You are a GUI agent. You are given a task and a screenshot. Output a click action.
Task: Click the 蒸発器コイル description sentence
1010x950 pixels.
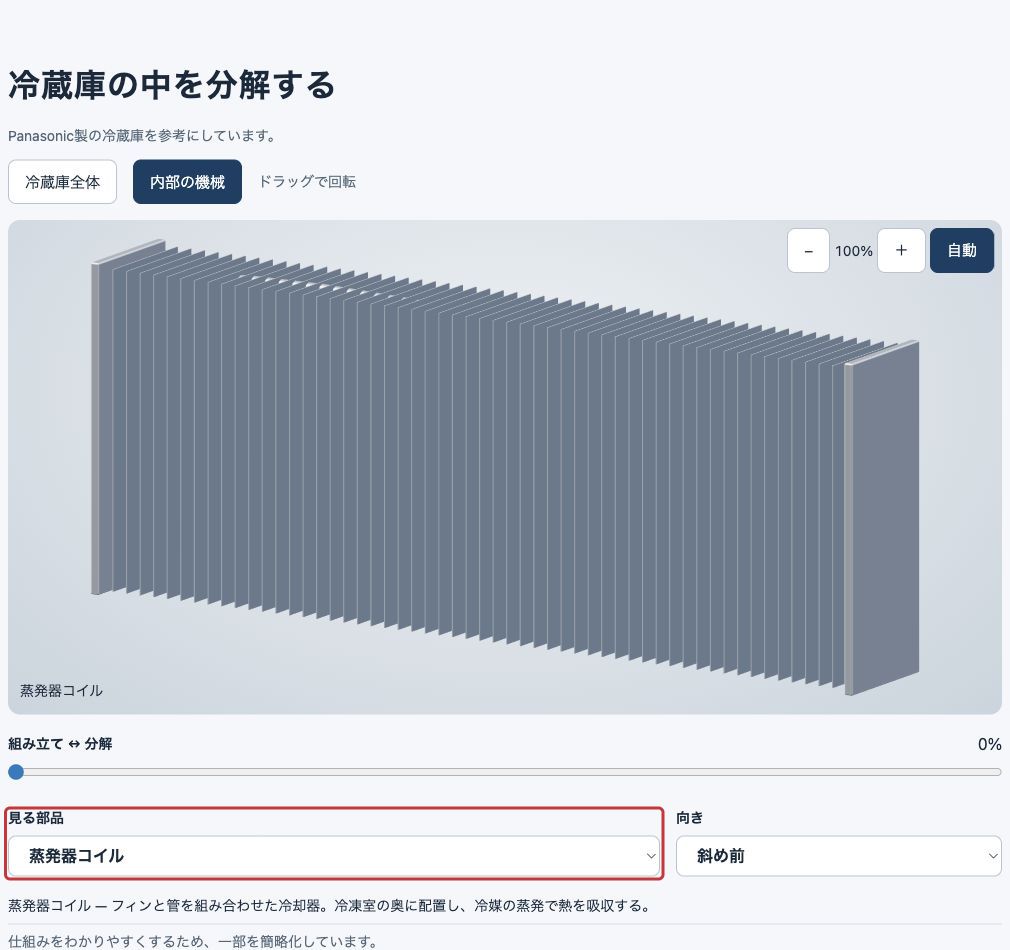pyautogui.click(x=329, y=906)
